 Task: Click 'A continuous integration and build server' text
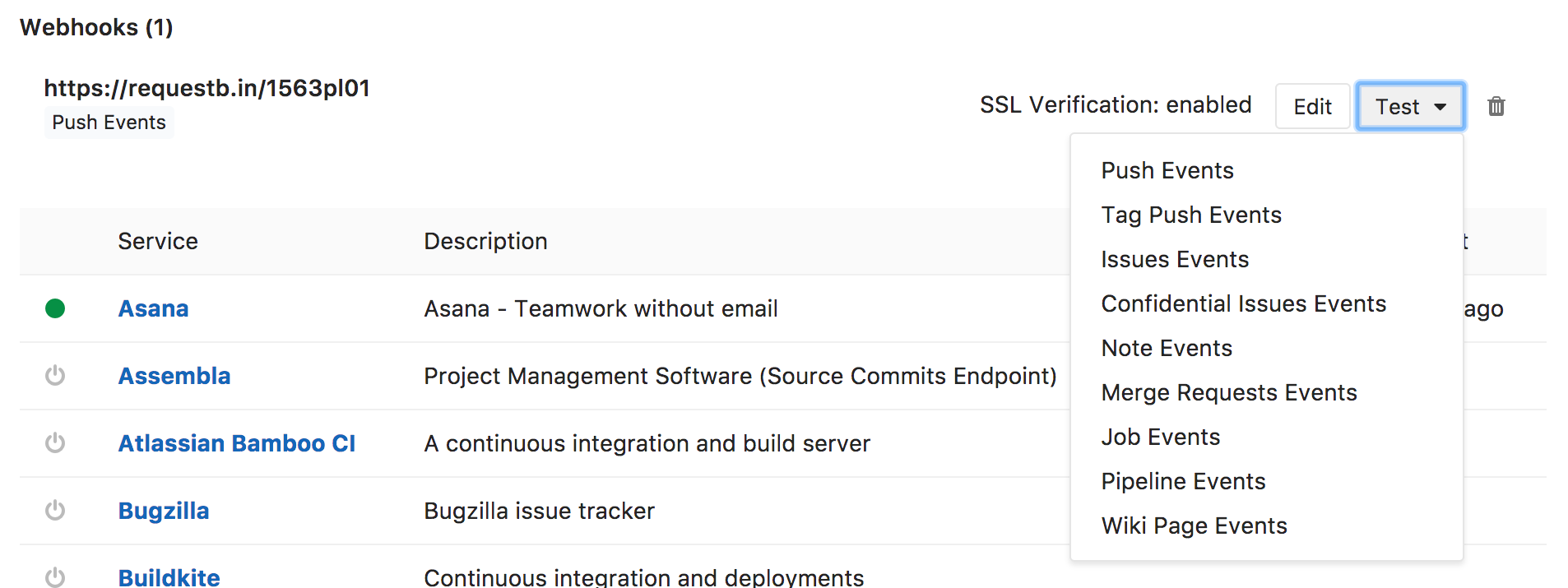pyautogui.click(x=647, y=443)
